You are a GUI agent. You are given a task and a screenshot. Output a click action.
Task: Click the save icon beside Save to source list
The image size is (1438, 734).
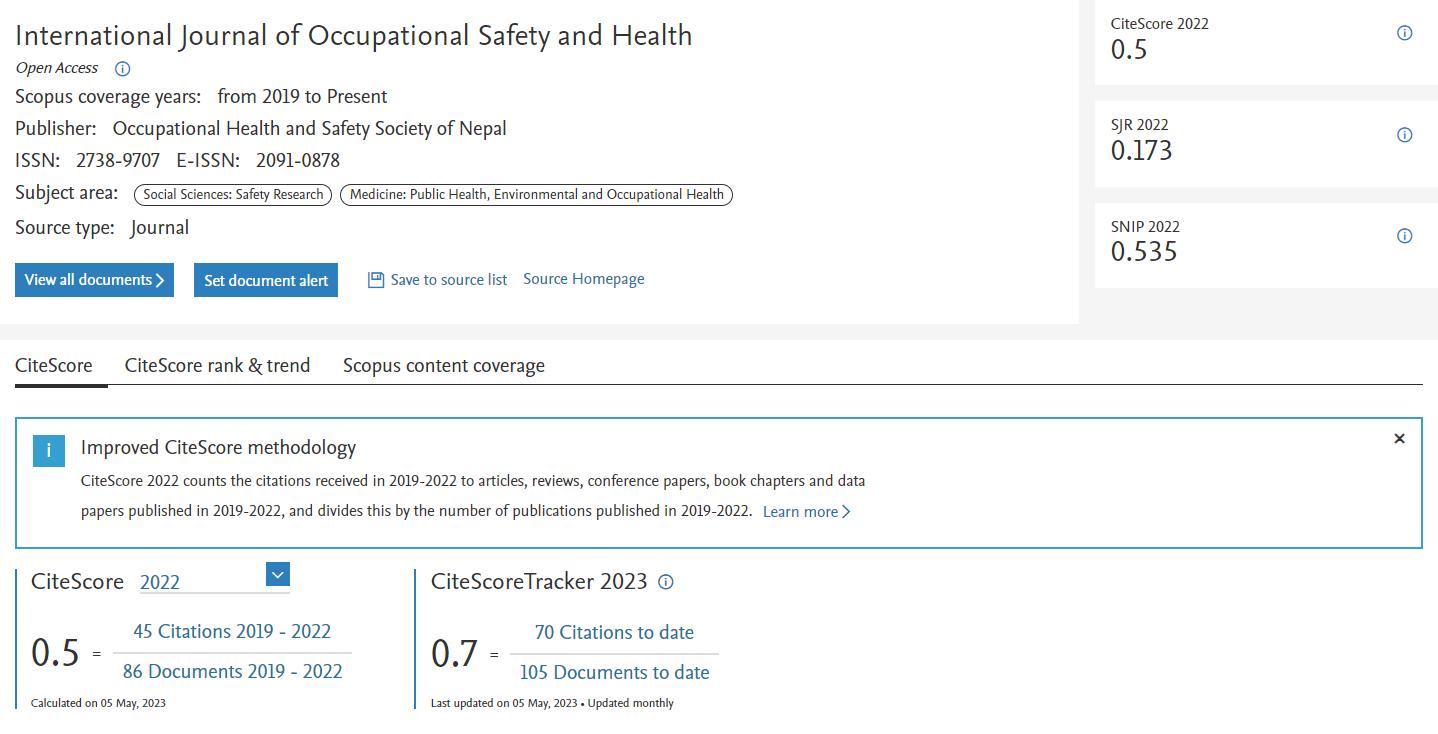(x=376, y=280)
